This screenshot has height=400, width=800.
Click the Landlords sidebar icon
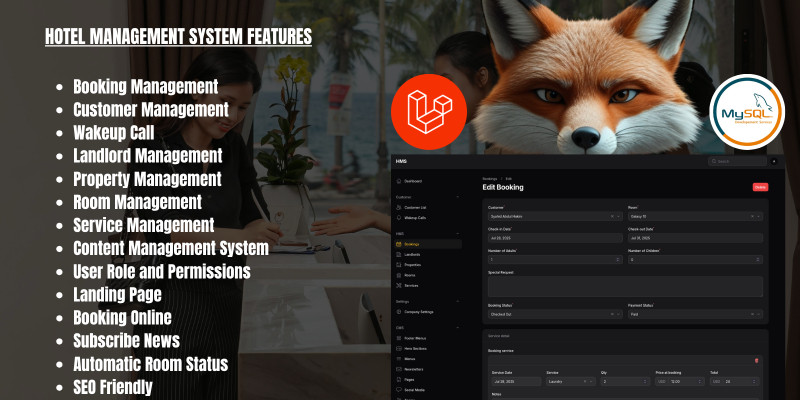click(398, 254)
